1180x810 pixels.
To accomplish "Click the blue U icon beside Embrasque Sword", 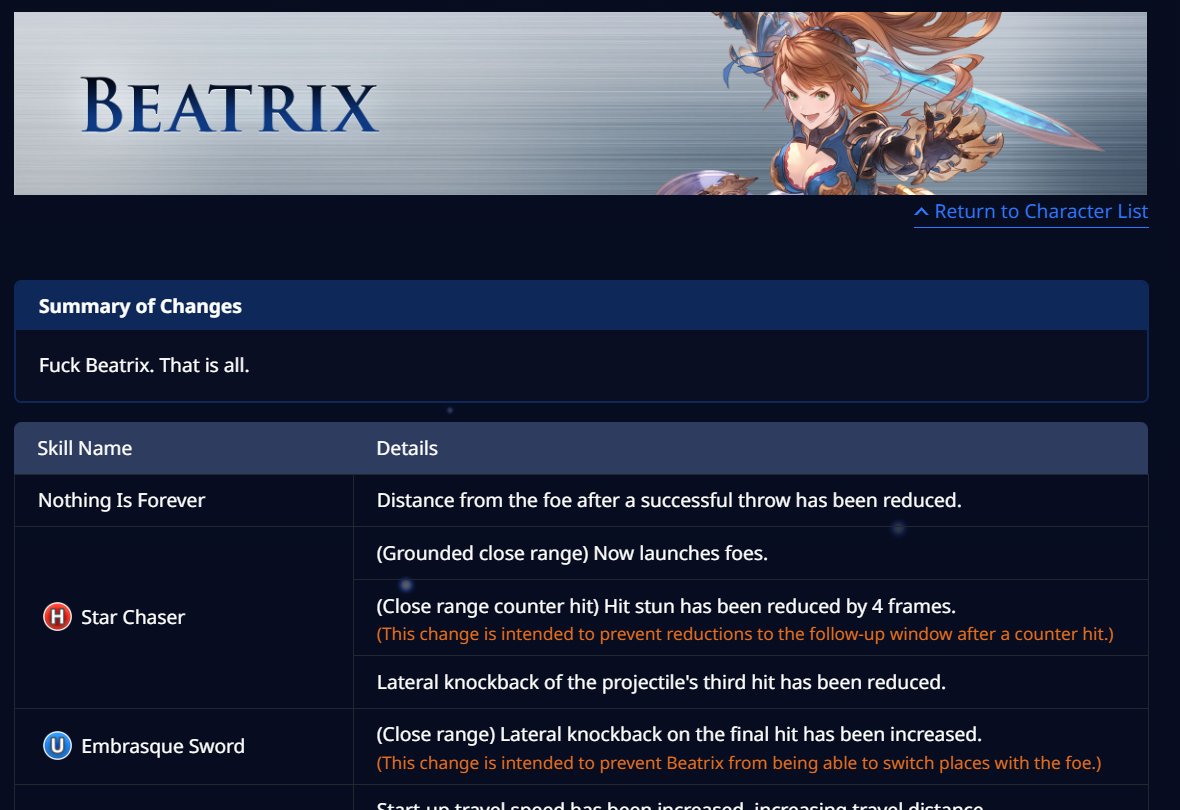I will point(57,746).
